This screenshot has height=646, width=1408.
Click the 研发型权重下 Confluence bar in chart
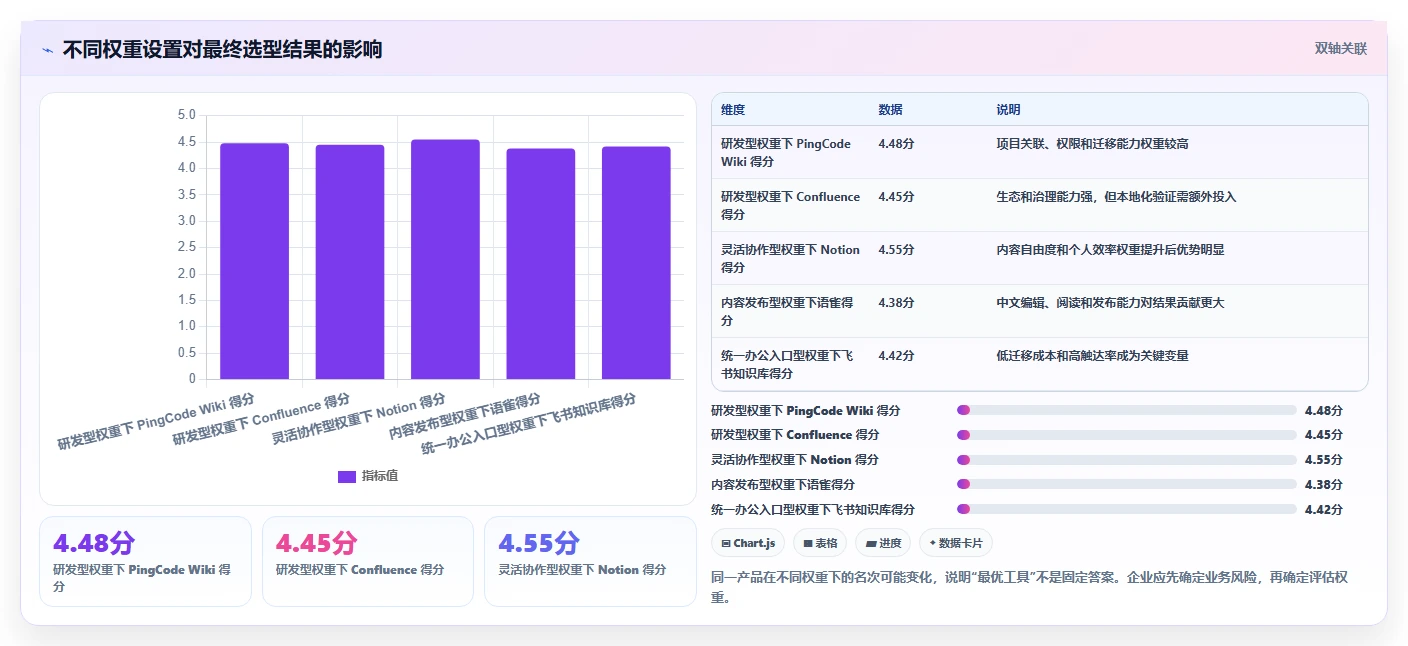pos(350,262)
